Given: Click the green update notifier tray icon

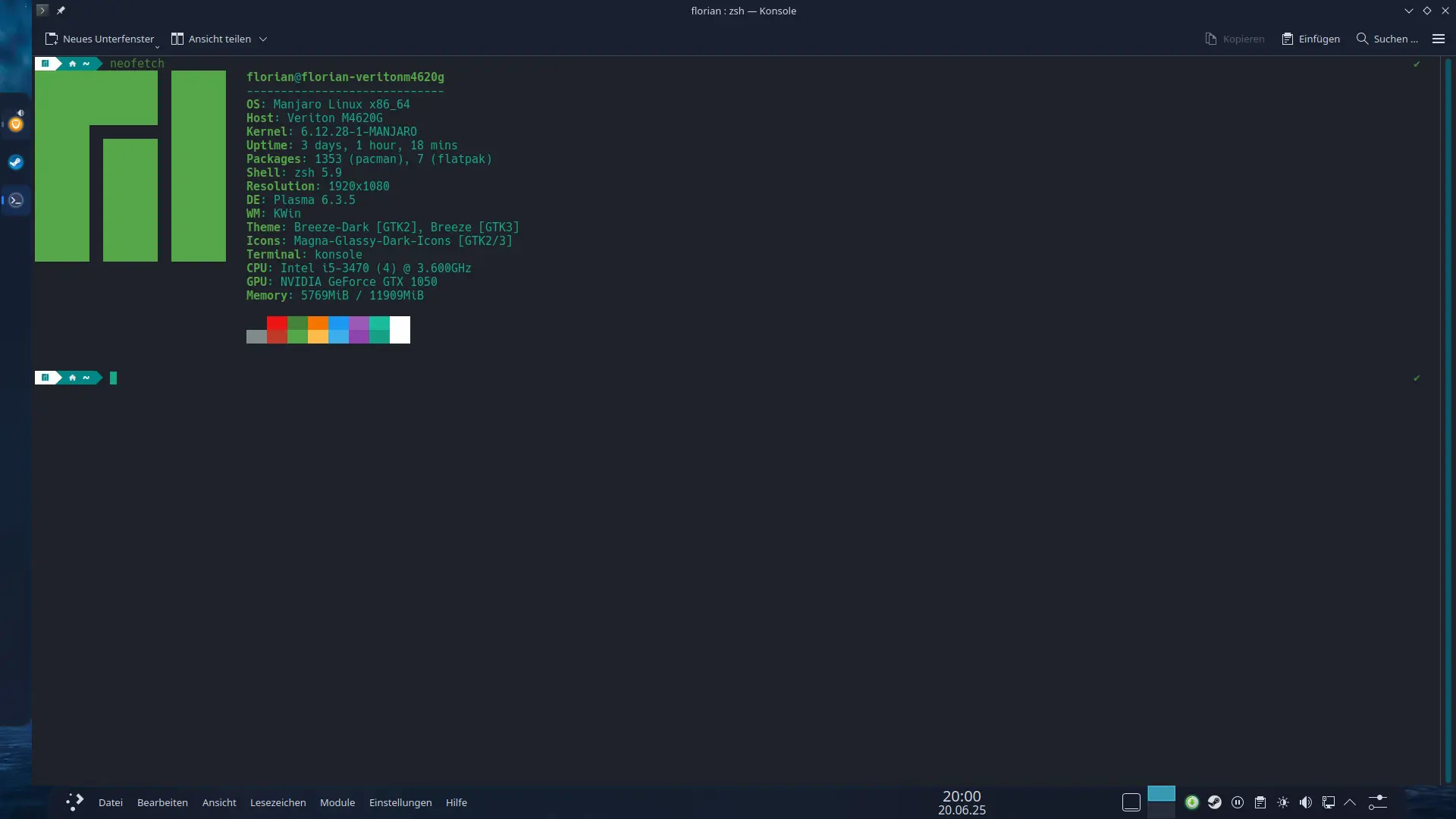Looking at the screenshot, I should 1192,802.
